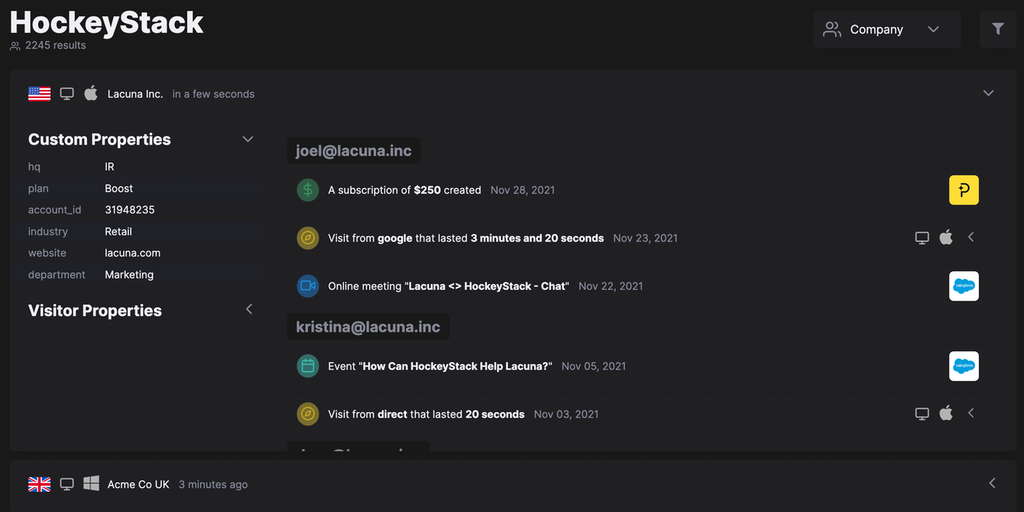This screenshot has width=1024, height=512.
Task: Select the kristina@lacuna.inc email header
Action: pyautogui.click(x=368, y=327)
